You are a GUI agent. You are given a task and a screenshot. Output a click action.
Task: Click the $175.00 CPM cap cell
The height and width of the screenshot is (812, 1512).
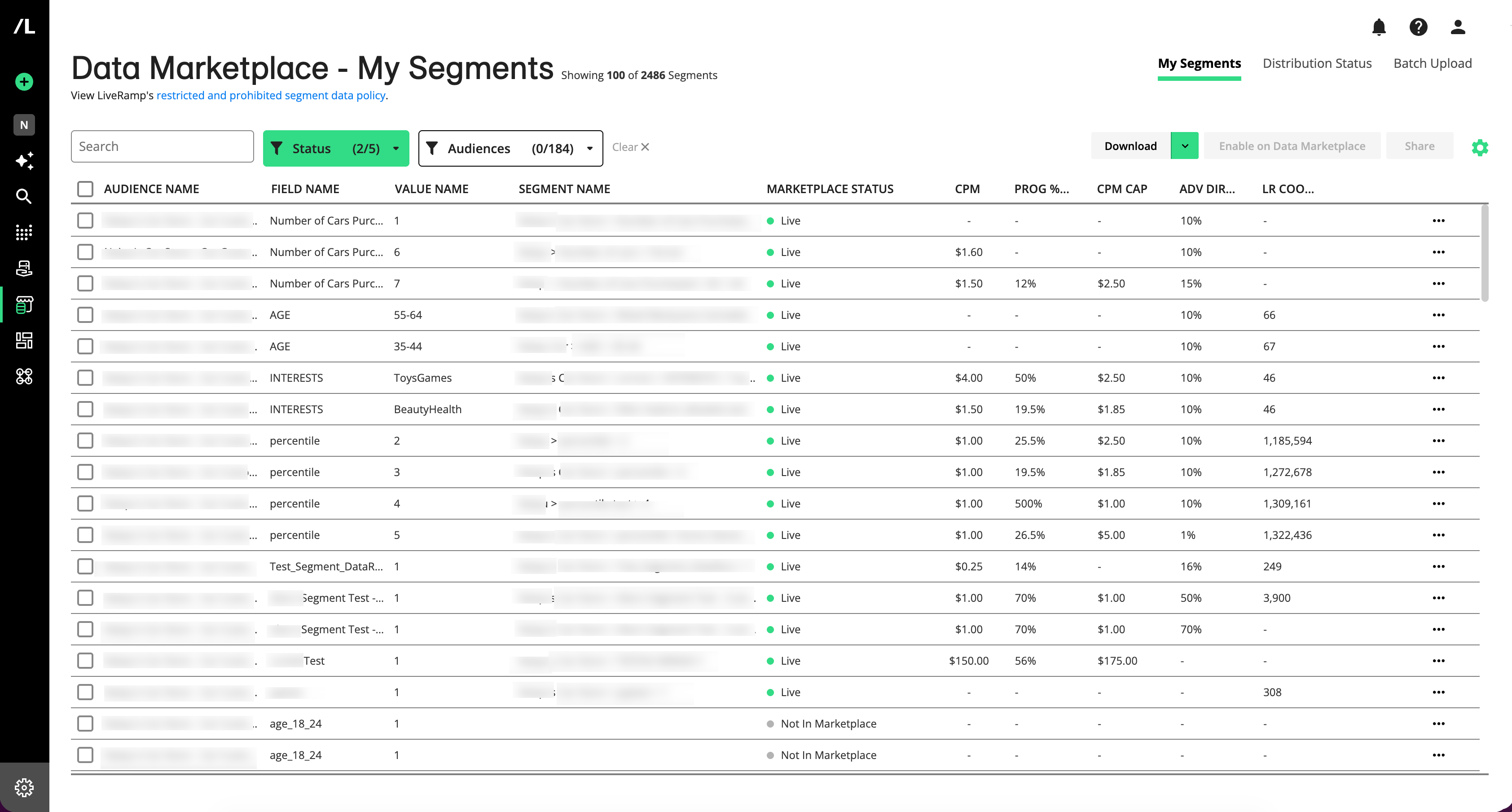pos(1117,661)
